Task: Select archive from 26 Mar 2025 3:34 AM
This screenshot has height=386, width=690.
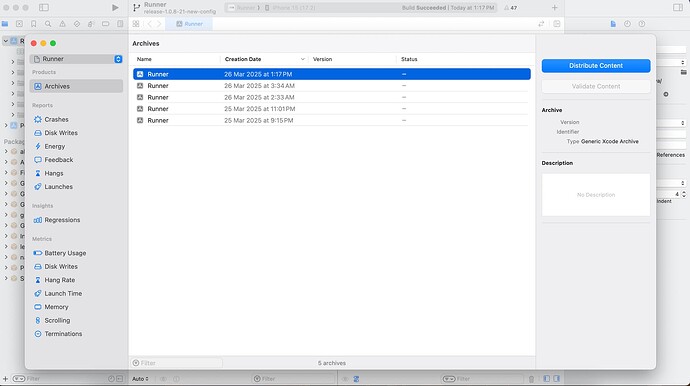Action: (x=332, y=86)
